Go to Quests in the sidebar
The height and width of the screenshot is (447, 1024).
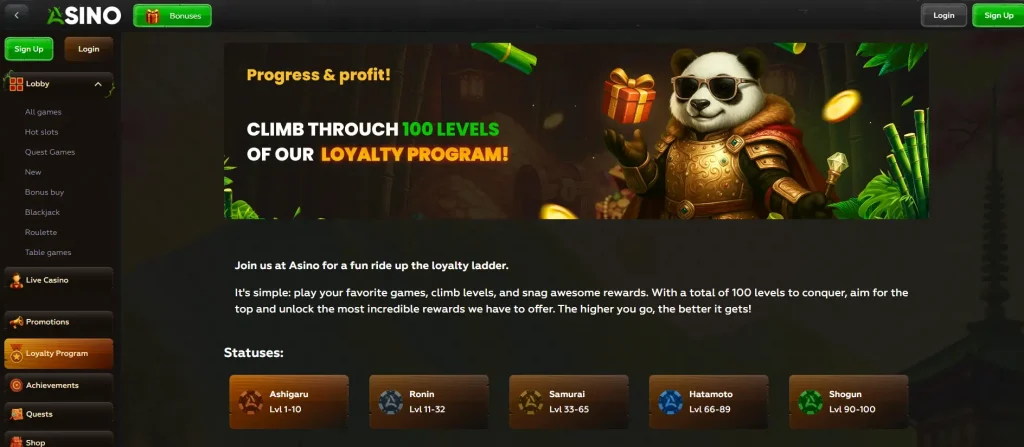pos(59,414)
